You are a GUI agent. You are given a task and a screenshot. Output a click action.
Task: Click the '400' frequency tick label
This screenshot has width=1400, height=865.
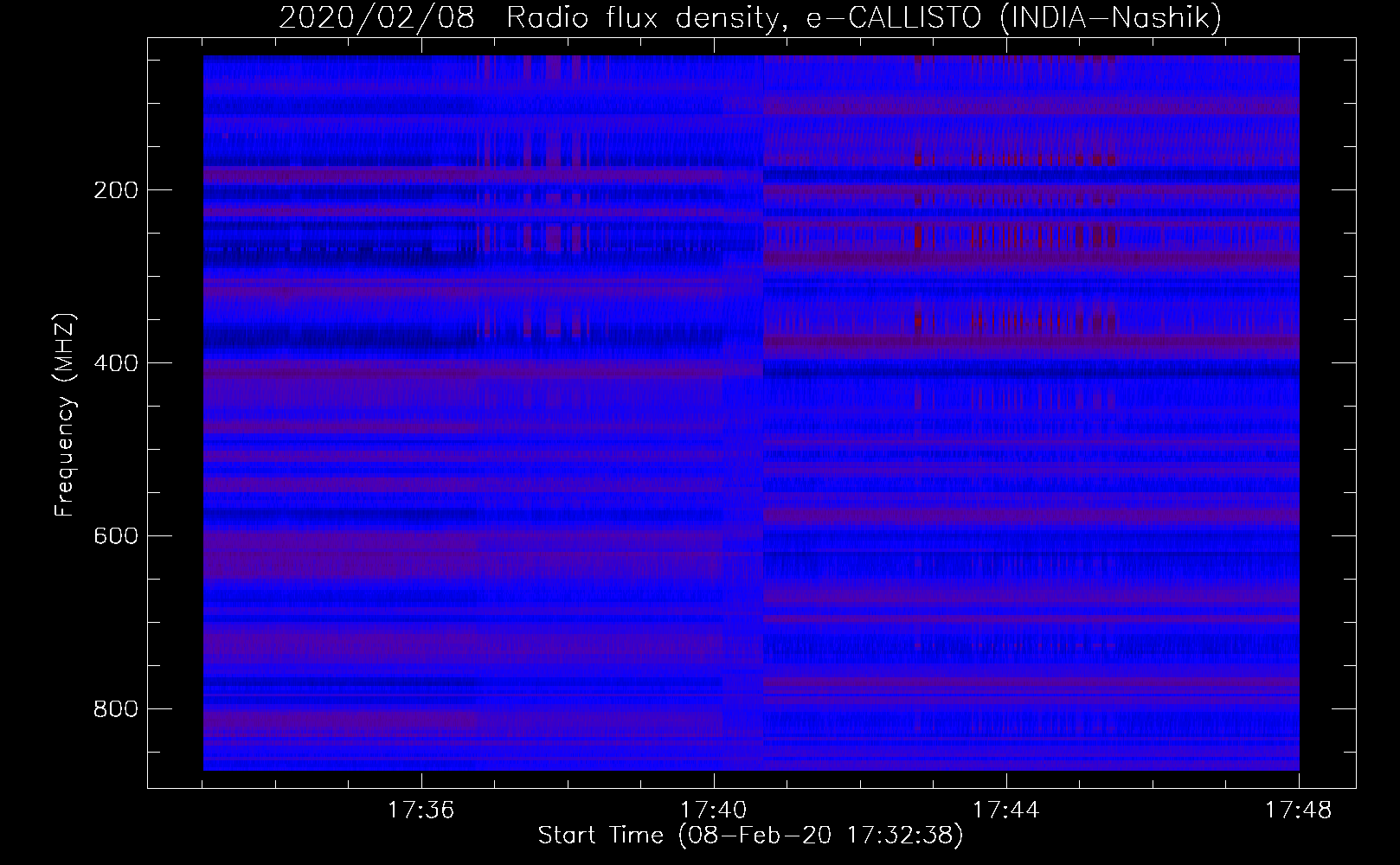point(115,363)
